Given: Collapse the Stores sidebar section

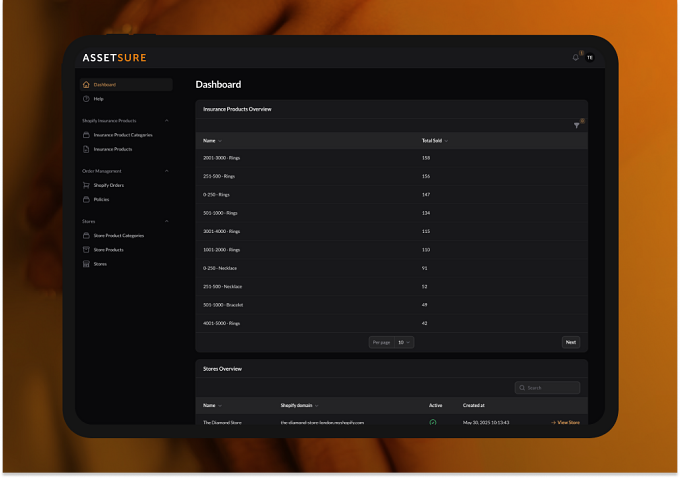Looking at the screenshot, I should [167, 221].
